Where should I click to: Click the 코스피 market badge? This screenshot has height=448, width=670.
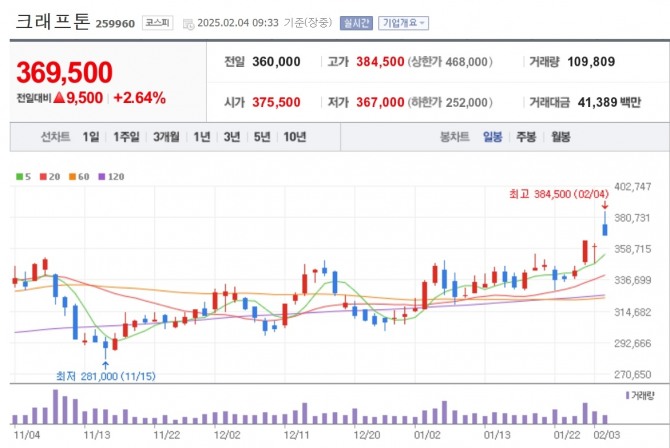pos(157,23)
